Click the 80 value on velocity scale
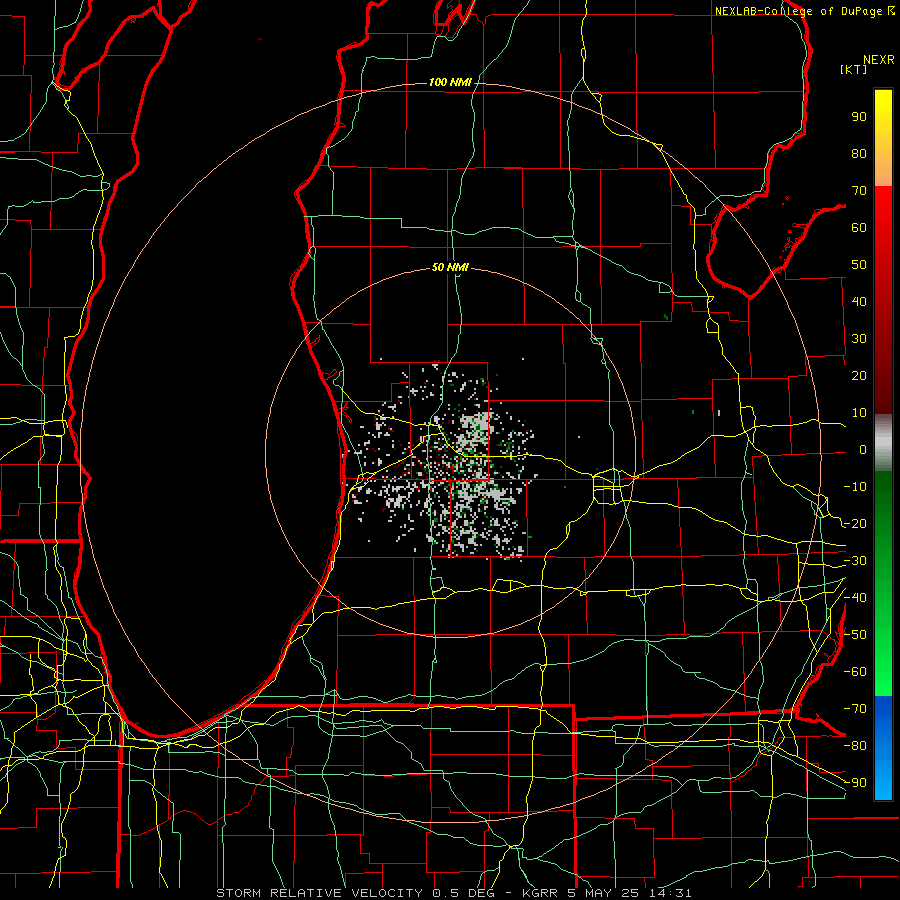This screenshot has height=900, width=900. point(859,153)
